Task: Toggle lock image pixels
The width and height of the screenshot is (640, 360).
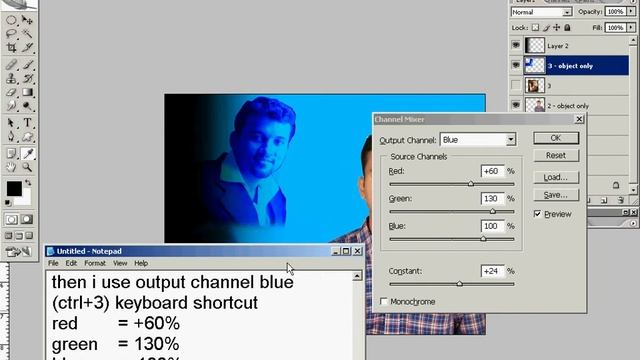Action: pos(546,28)
